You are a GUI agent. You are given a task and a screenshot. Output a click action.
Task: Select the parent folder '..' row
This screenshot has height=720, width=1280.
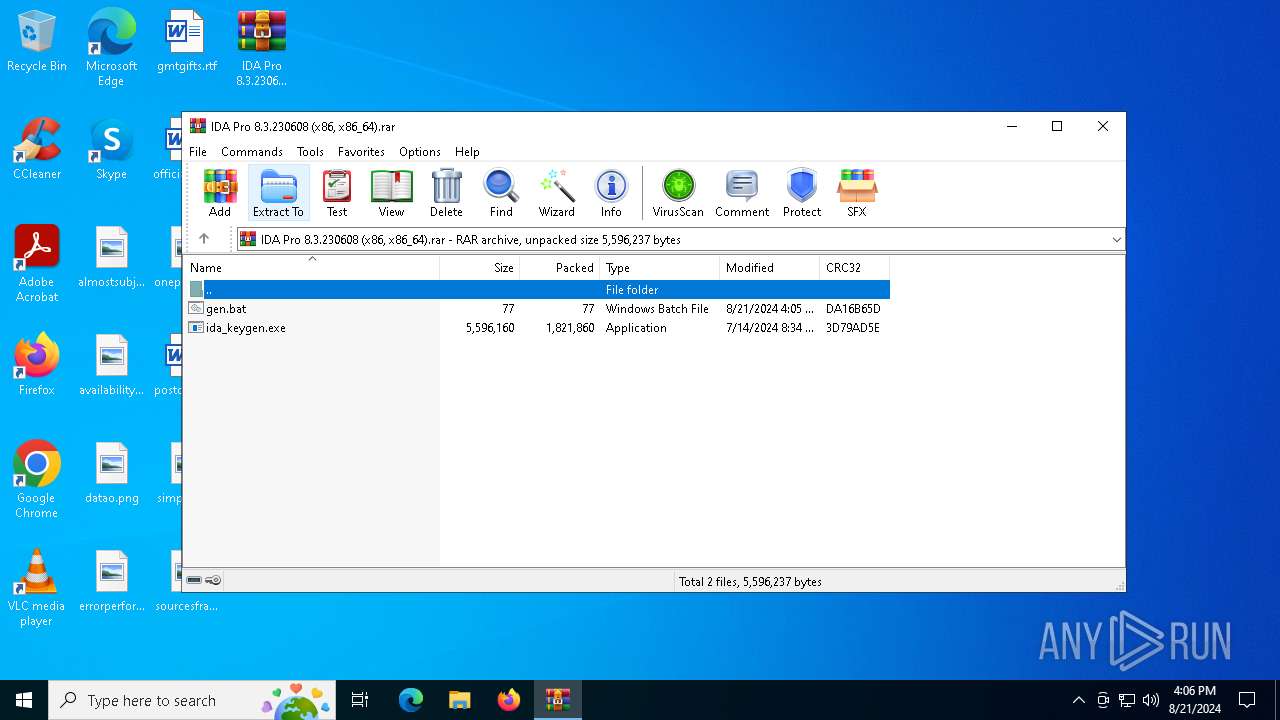pyautogui.click(x=537, y=290)
